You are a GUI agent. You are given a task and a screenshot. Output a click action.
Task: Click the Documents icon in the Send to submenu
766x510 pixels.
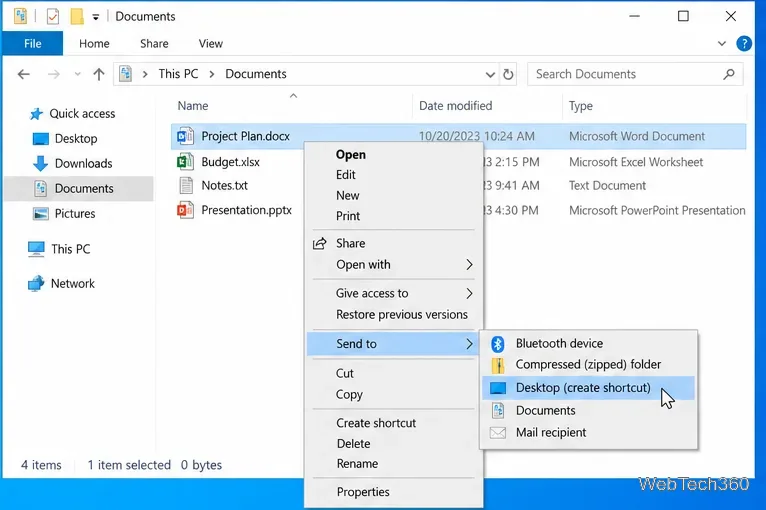point(498,410)
